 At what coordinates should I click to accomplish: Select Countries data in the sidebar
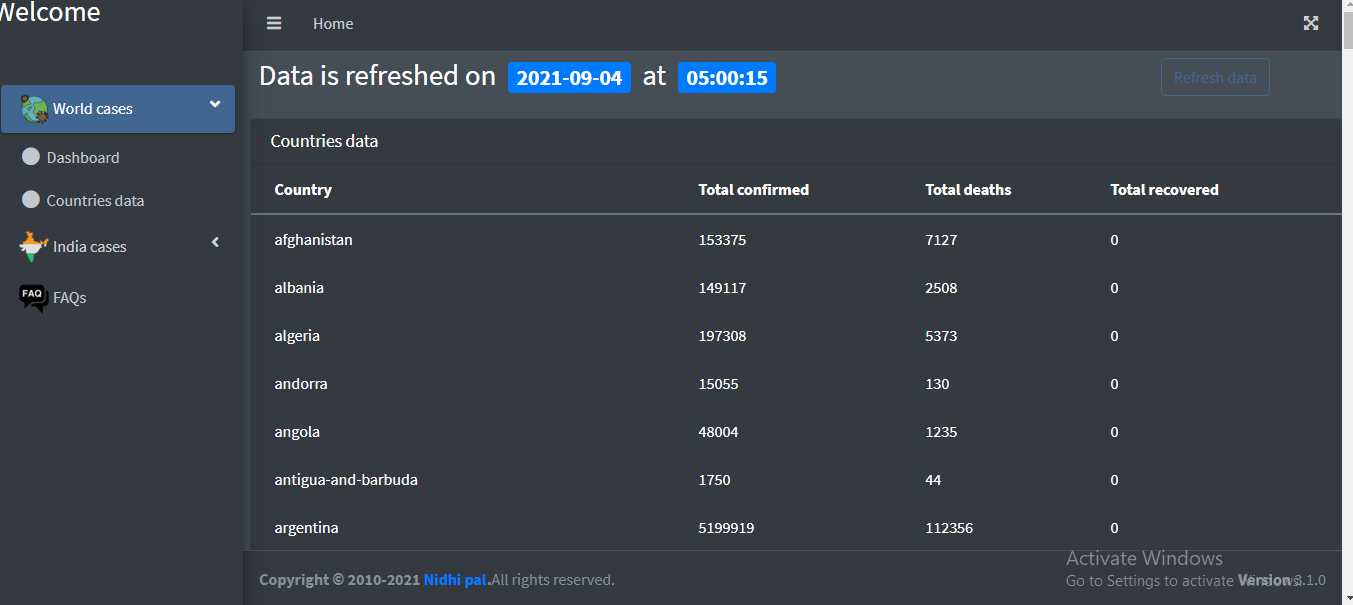95,201
